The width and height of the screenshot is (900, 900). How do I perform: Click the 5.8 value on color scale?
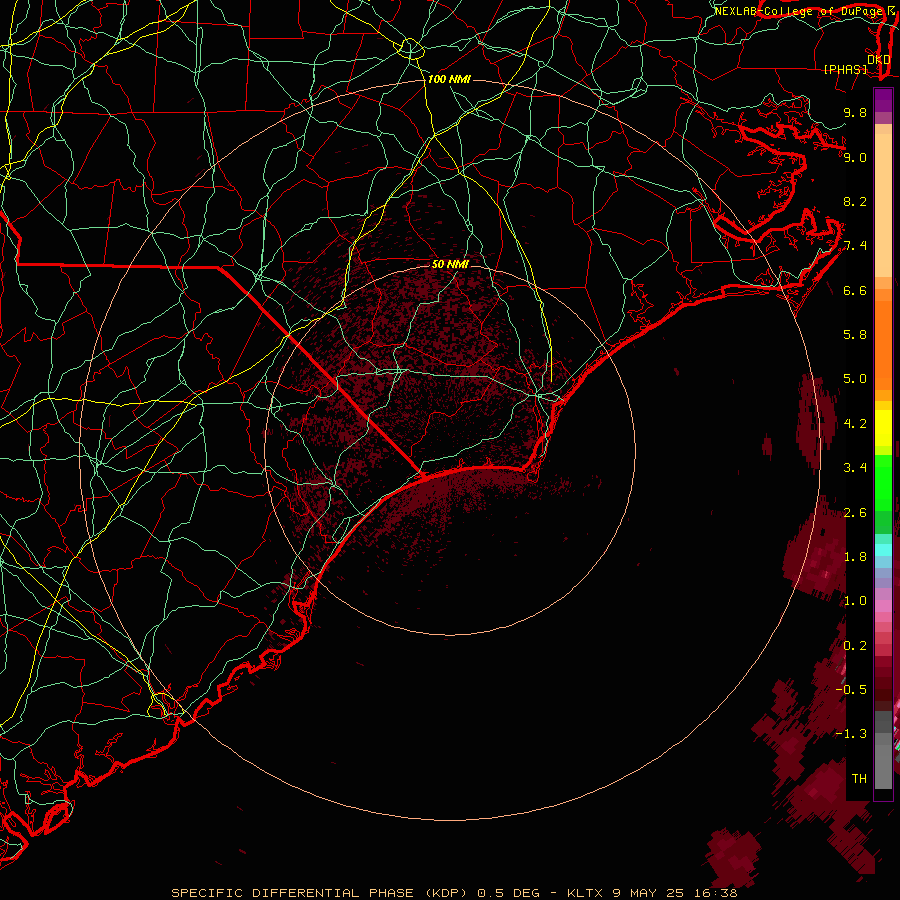click(855, 335)
